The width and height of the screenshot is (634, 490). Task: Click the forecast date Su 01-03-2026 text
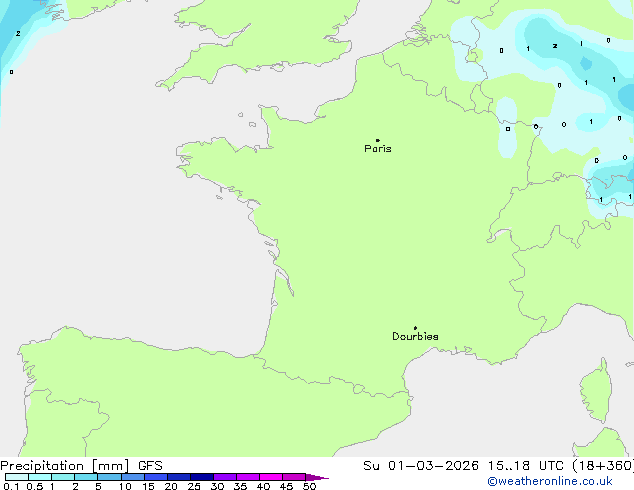pos(421,466)
